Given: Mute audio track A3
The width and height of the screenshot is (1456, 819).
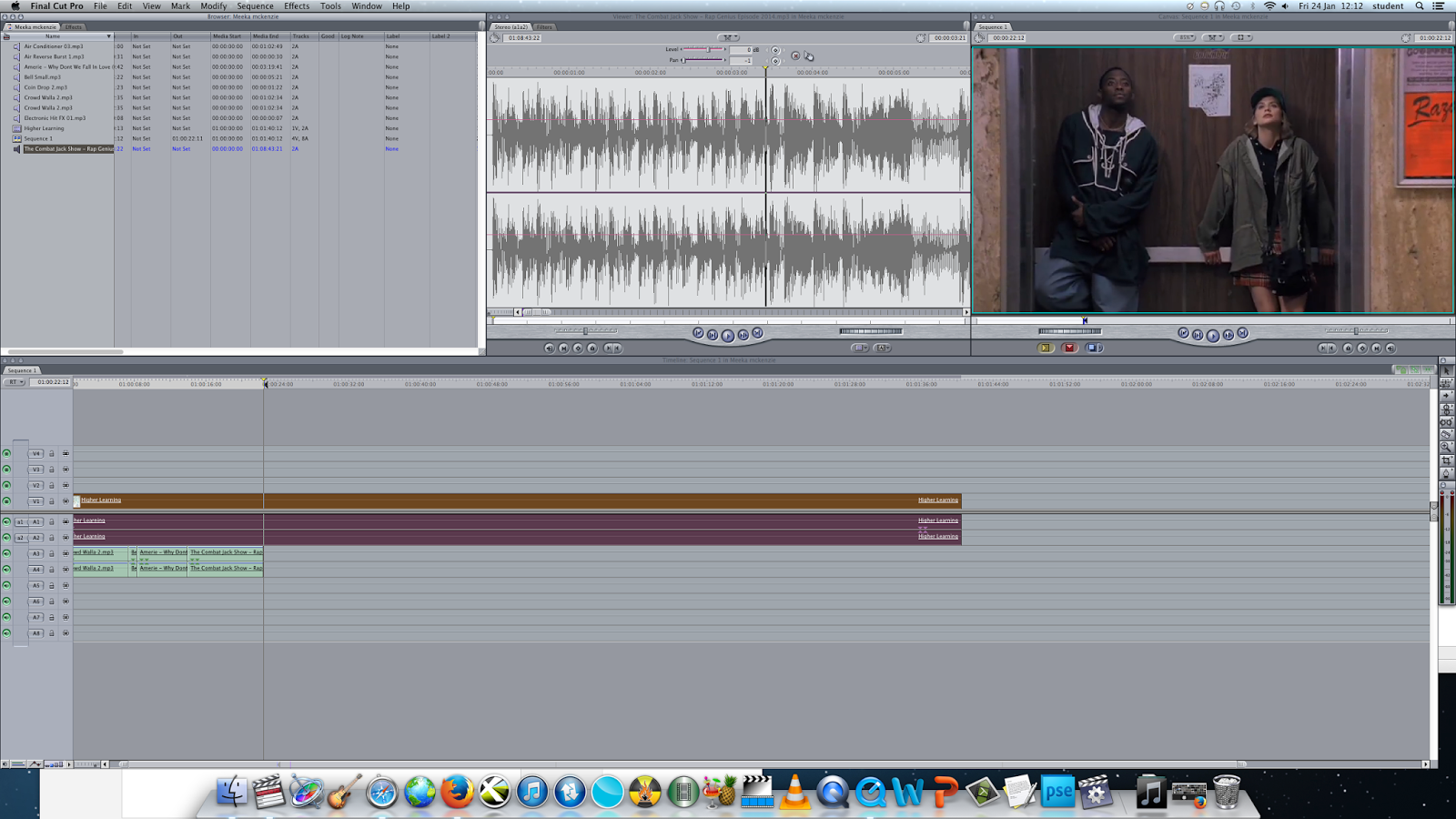Looking at the screenshot, I should [x=6, y=553].
